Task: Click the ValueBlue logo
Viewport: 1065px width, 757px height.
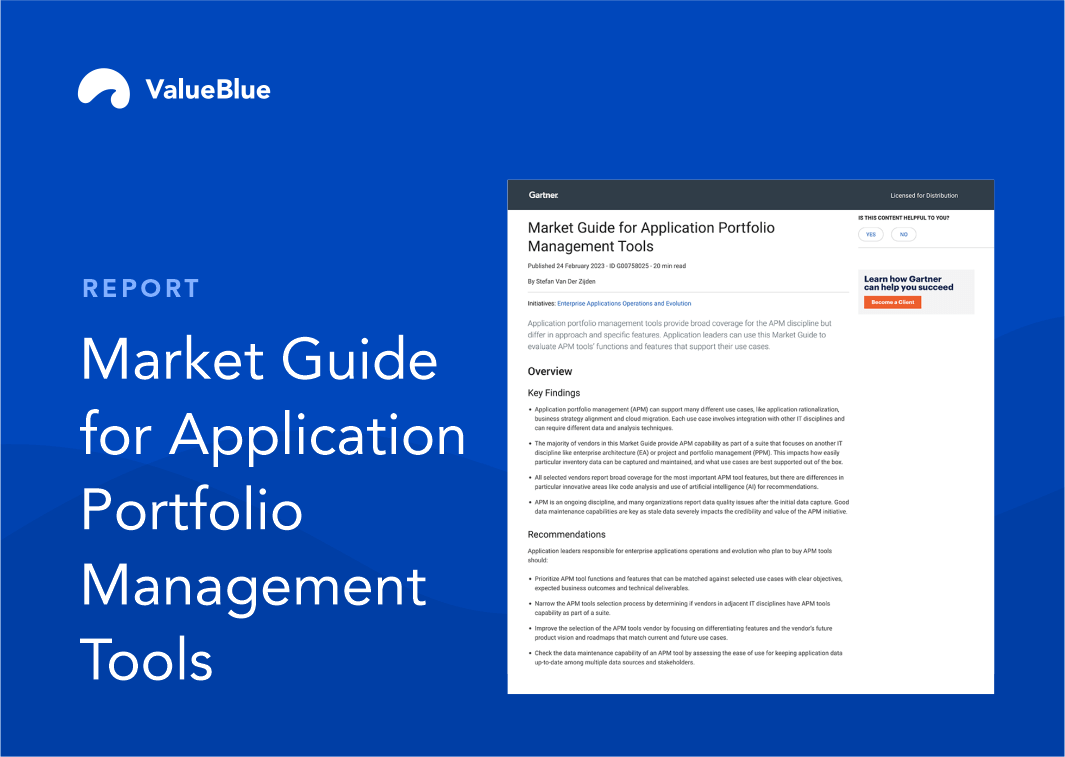Action: point(173,89)
